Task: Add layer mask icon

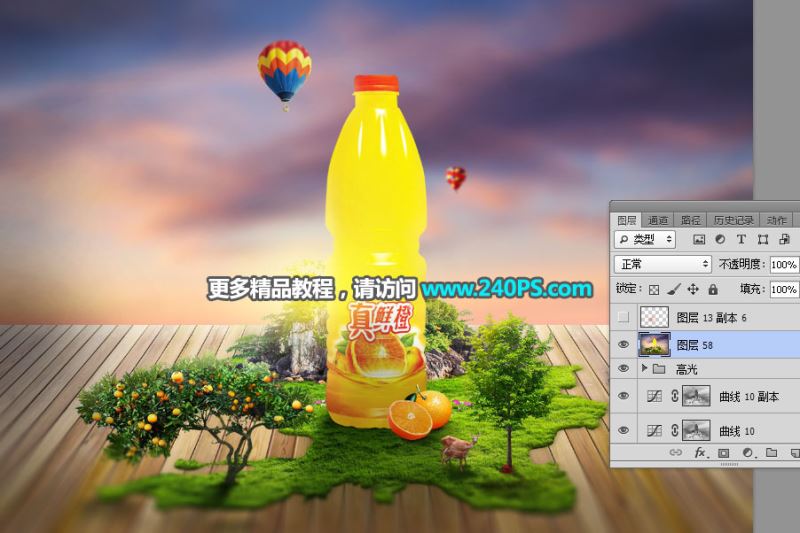Action: 723,452
